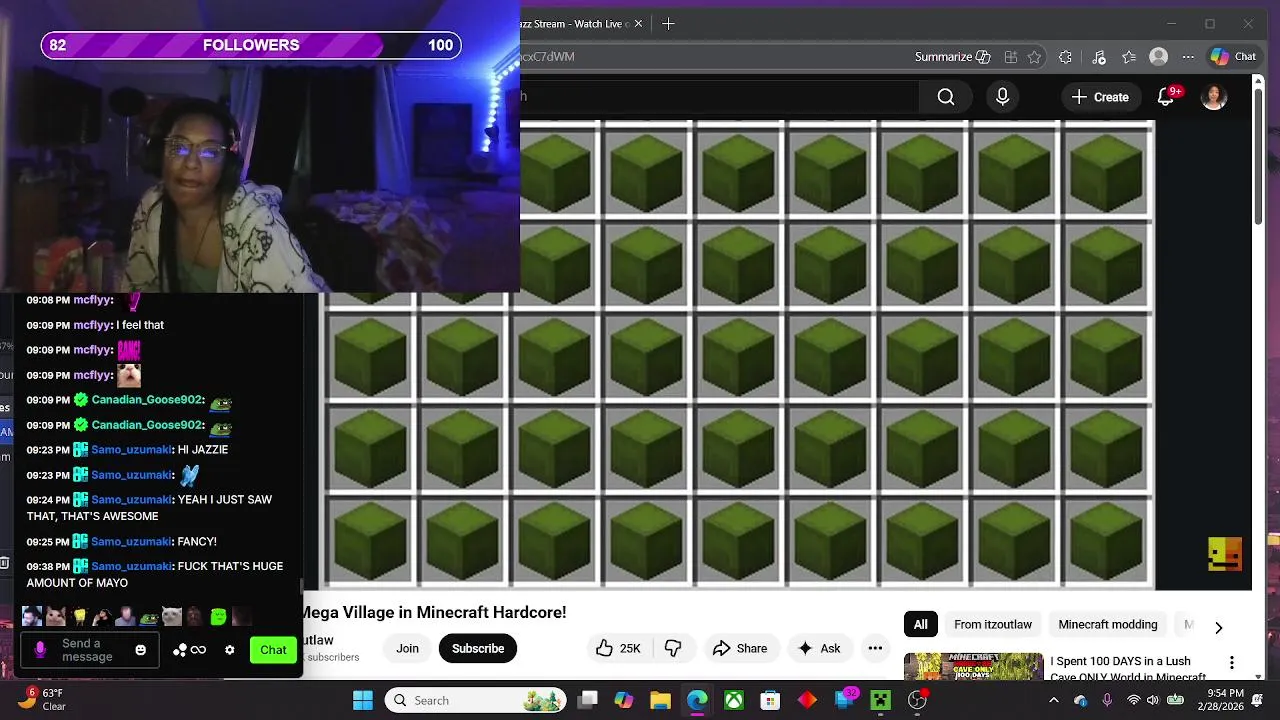The image size is (1280, 720).
Task: Select the All filter chip
Action: (x=921, y=624)
